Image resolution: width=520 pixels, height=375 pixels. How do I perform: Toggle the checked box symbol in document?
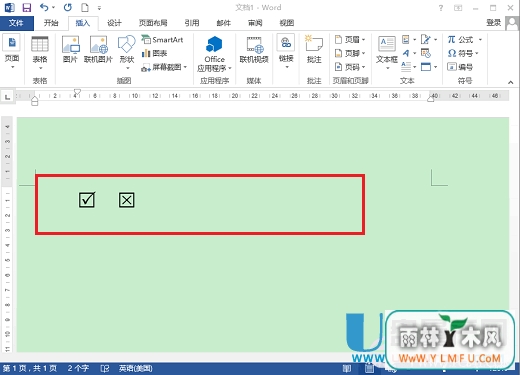tap(87, 200)
